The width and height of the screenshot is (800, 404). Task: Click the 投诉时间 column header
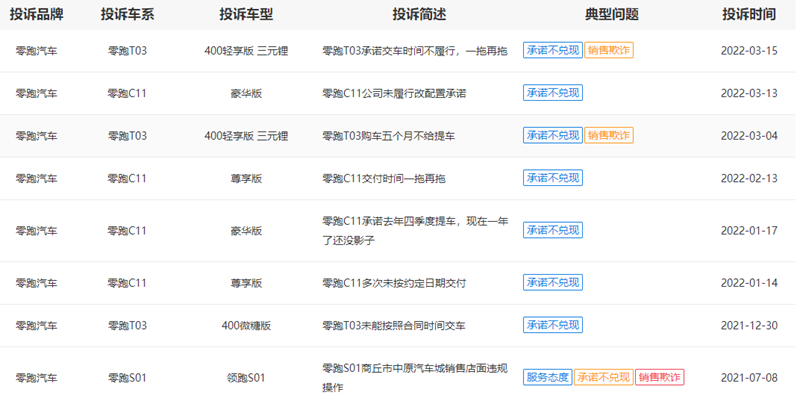click(749, 14)
